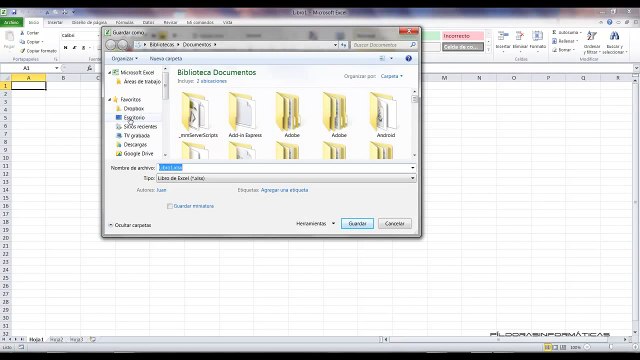Screen dimensions: 640x360
Task: Click the Formato cells icon in ribbon
Action: (x=538, y=36)
